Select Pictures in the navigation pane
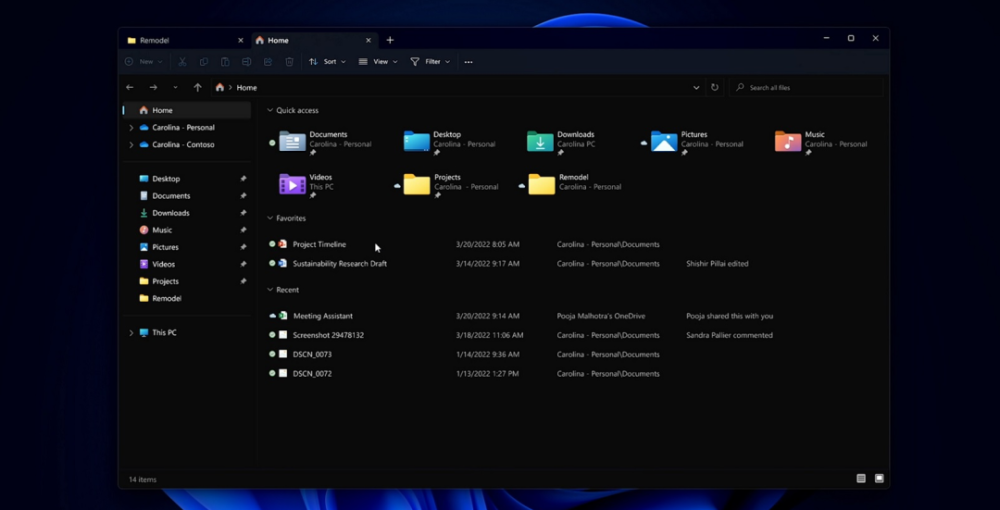The width and height of the screenshot is (1000, 510). coord(165,247)
